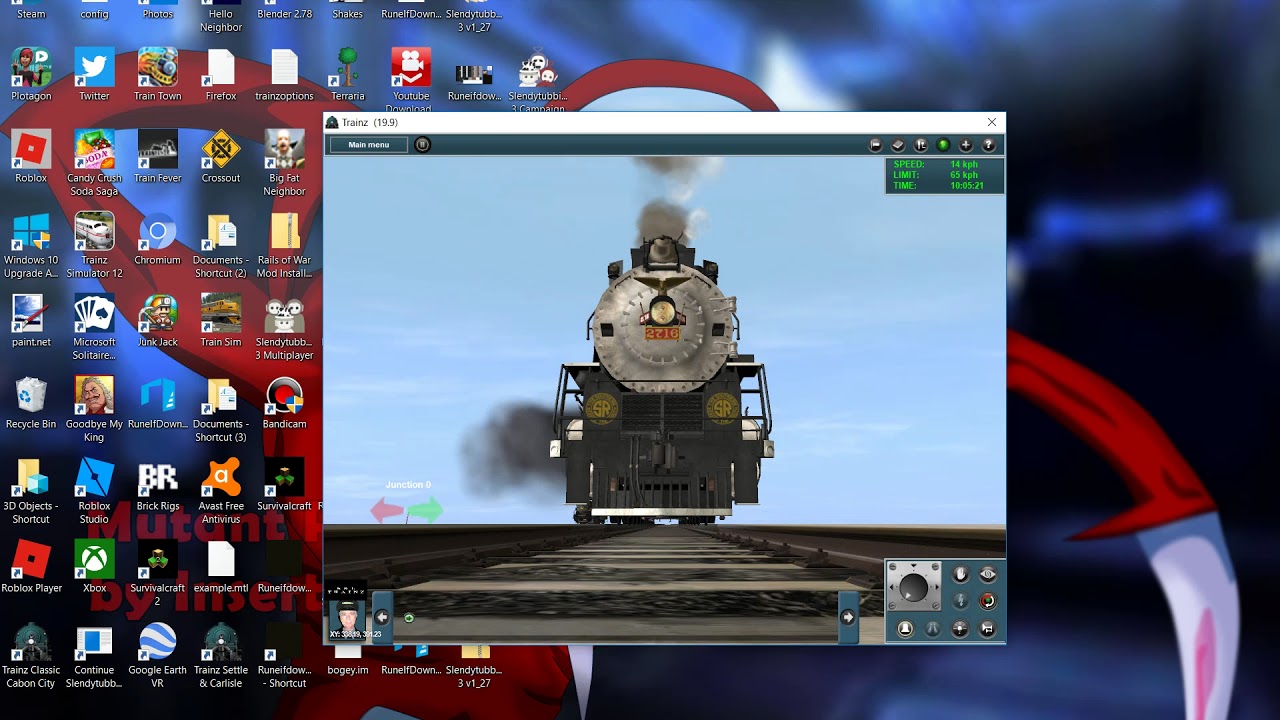Click the sander tracks icon in control panel
1280x720 pixels.
[933, 629]
